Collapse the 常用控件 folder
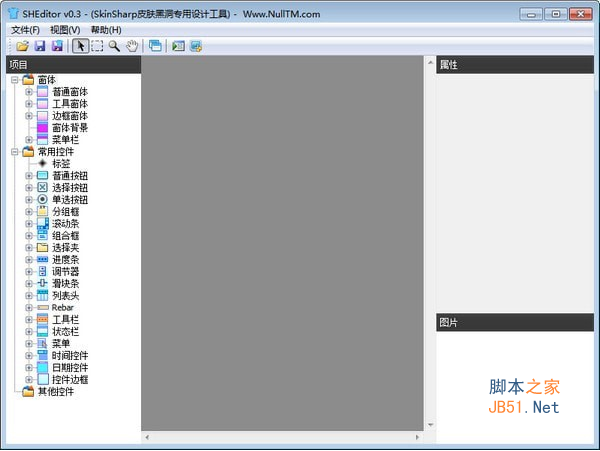This screenshot has width=600, height=451. coord(15,152)
